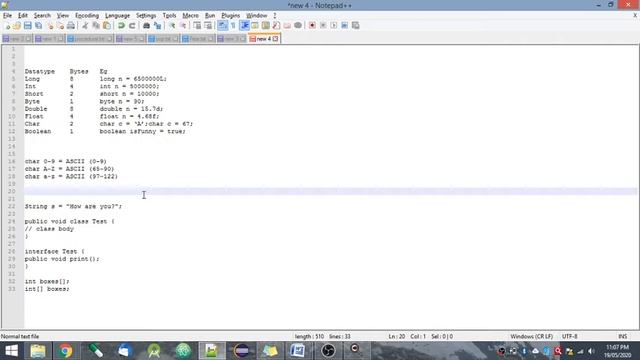Click the Cut scissors icon
The image size is (640, 360).
tap(85, 26)
